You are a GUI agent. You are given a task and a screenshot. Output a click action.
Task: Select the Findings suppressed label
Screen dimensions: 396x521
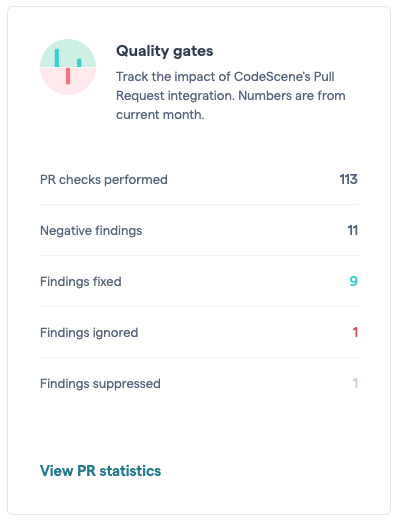pyautogui.click(x=100, y=384)
